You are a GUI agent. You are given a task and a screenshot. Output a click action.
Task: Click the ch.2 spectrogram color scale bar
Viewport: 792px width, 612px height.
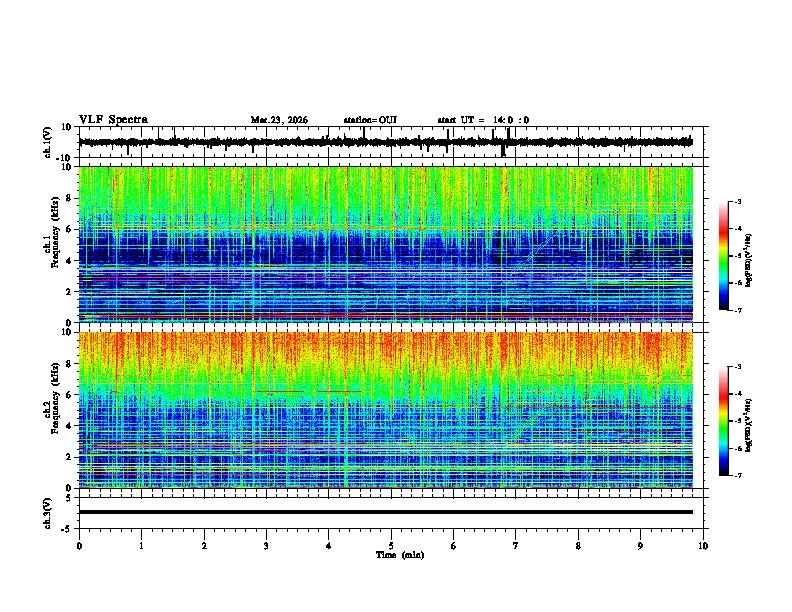pos(724,421)
